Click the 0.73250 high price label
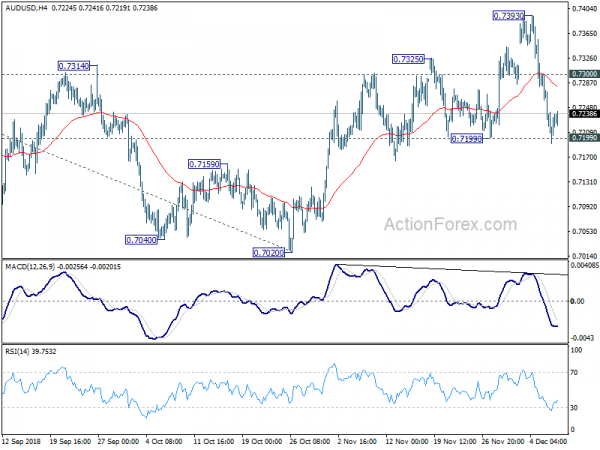 pos(410,60)
